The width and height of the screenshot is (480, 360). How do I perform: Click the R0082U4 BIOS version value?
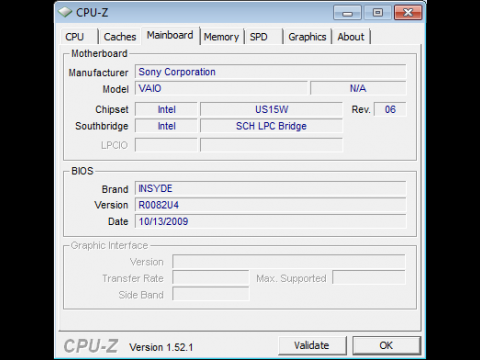pyautogui.click(x=271, y=205)
